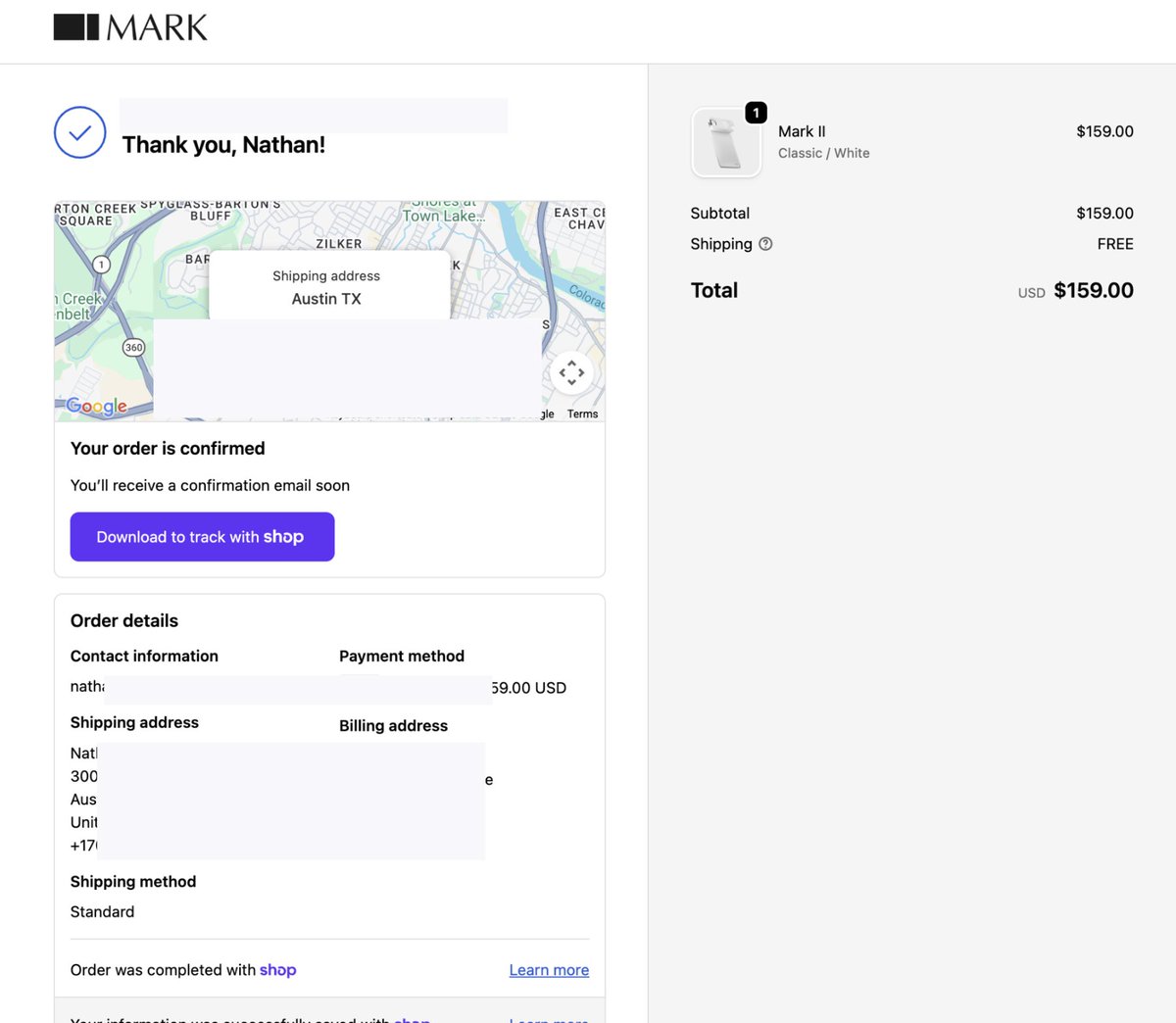Image resolution: width=1176 pixels, height=1023 pixels.
Task: Select the 'Mark II' product name
Action: click(x=802, y=131)
